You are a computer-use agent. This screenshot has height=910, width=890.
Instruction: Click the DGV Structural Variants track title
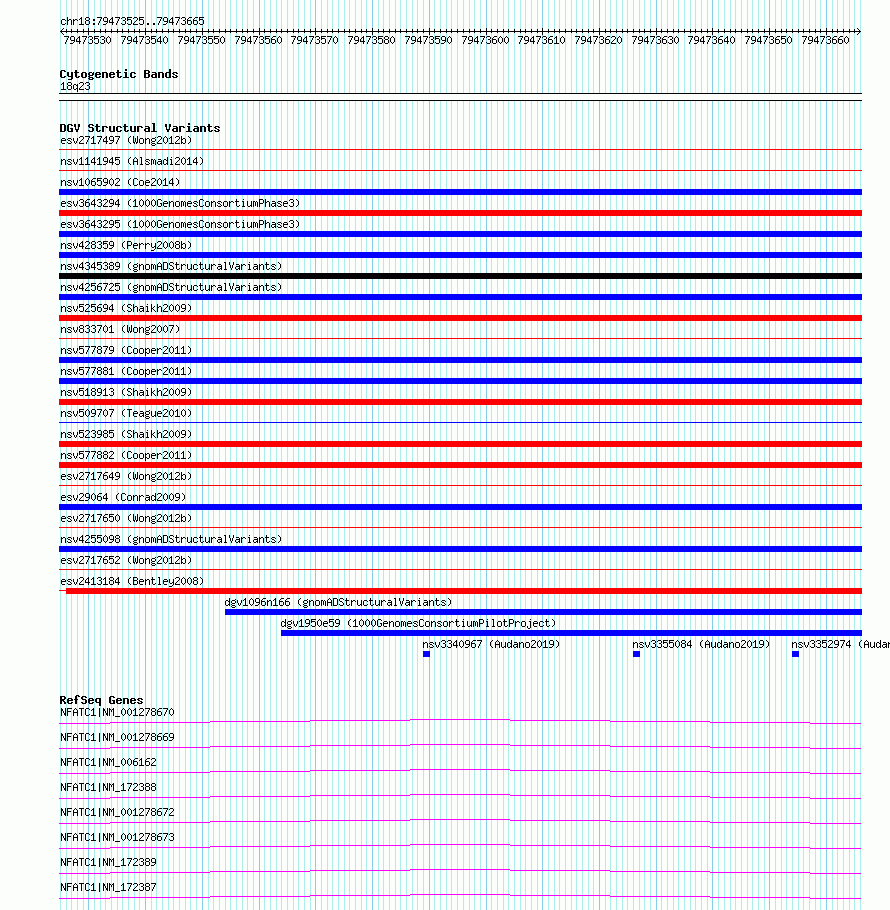(x=140, y=128)
